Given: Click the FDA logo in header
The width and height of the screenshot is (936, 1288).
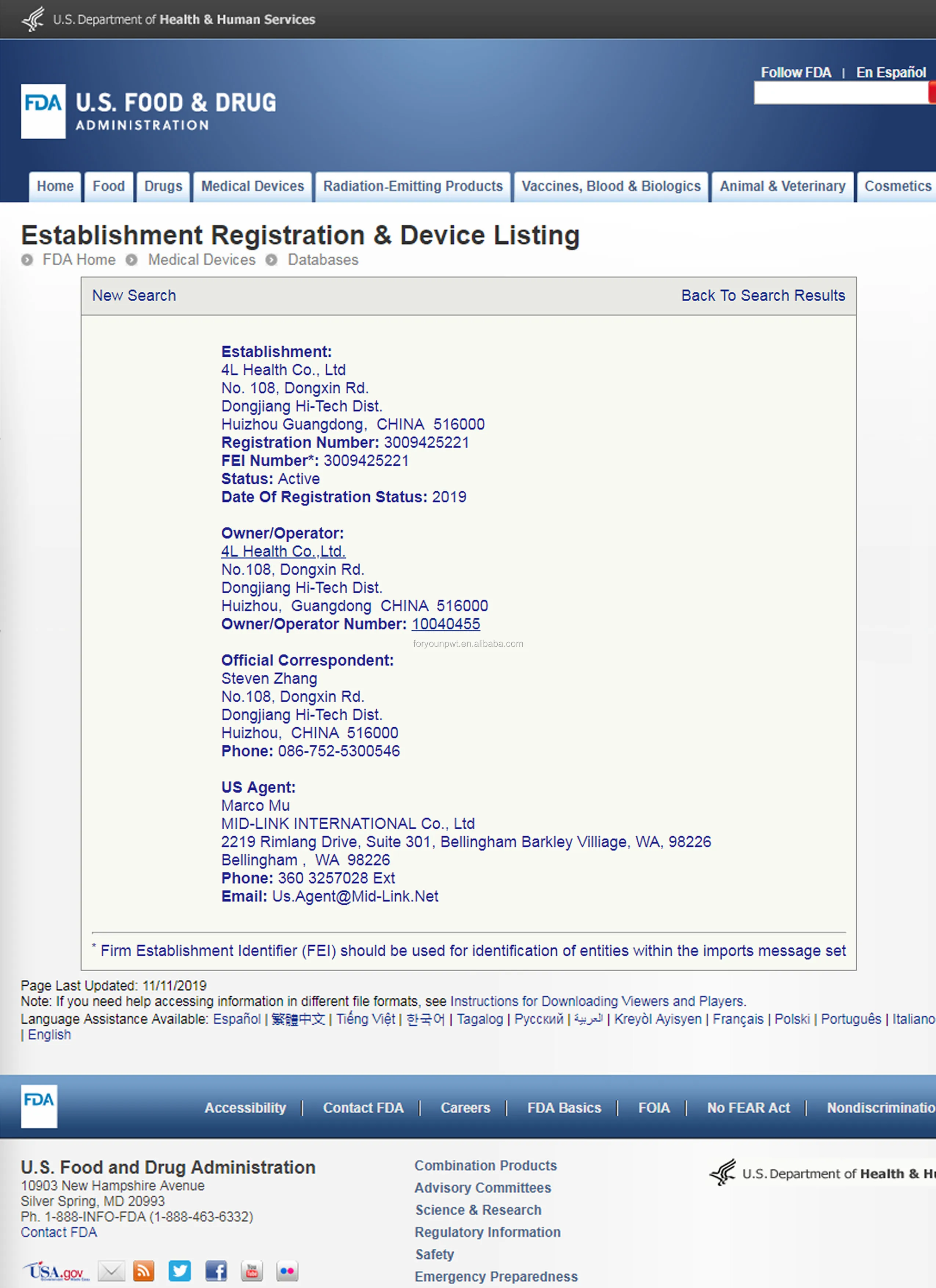Looking at the screenshot, I should pyautogui.click(x=43, y=111).
